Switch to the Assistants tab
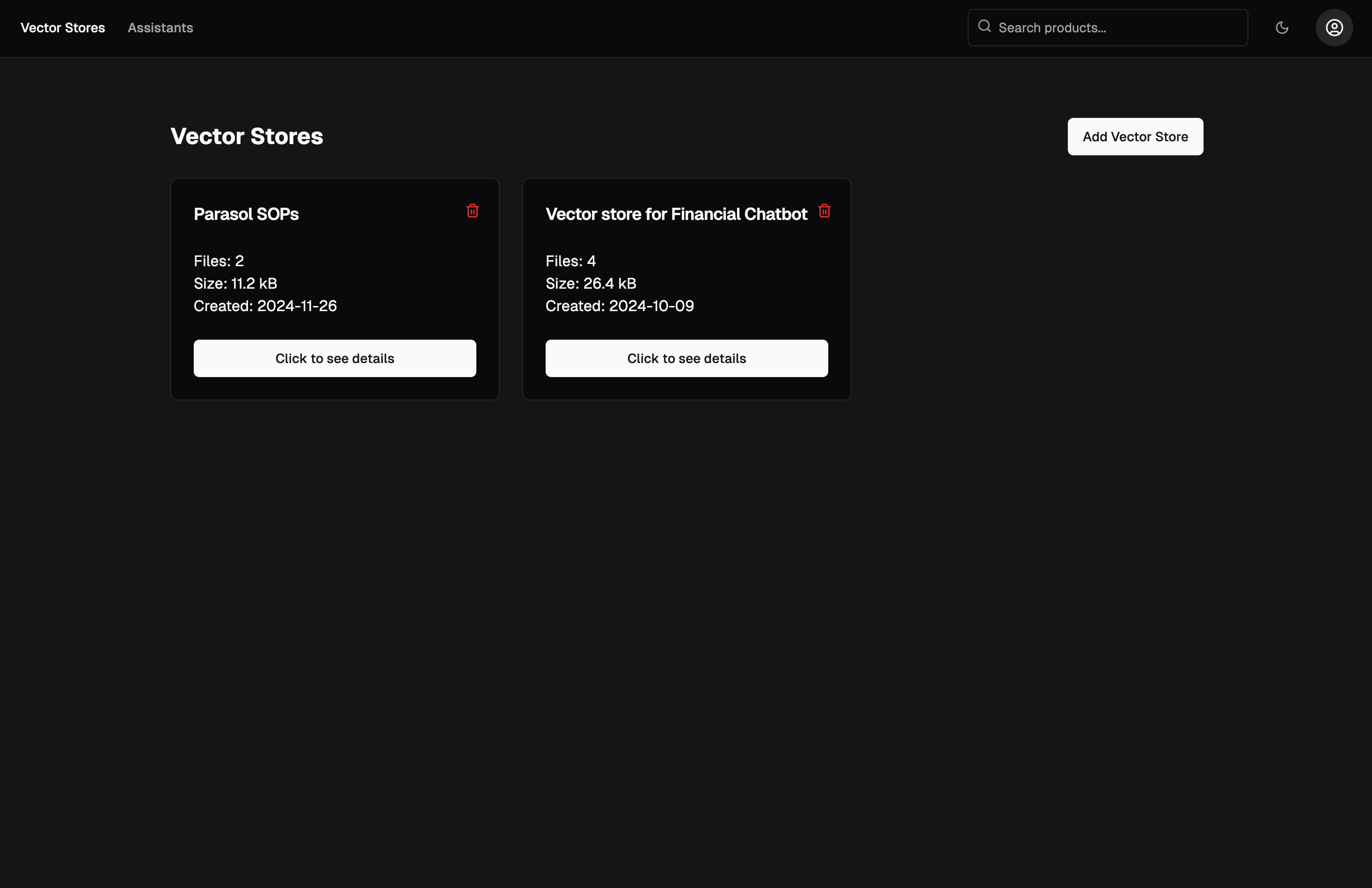This screenshot has height=888, width=1372. pyautogui.click(x=160, y=28)
